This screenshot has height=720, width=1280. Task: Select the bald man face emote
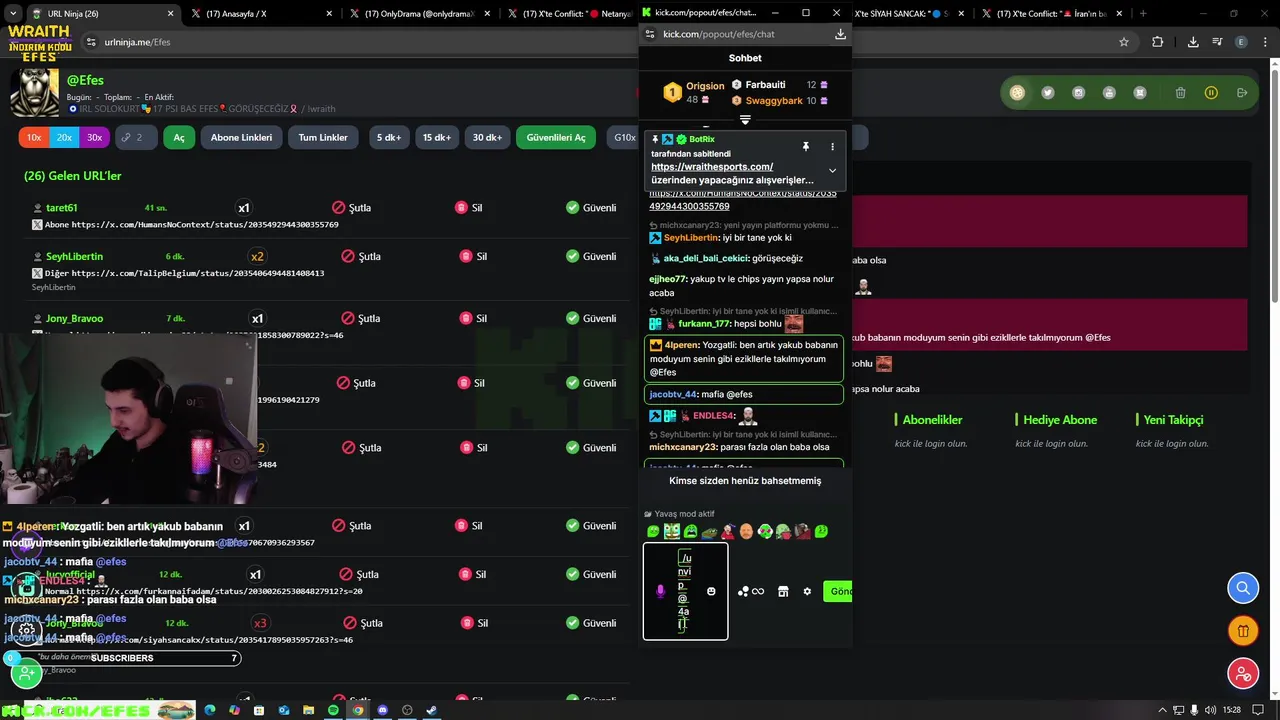click(746, 531)
